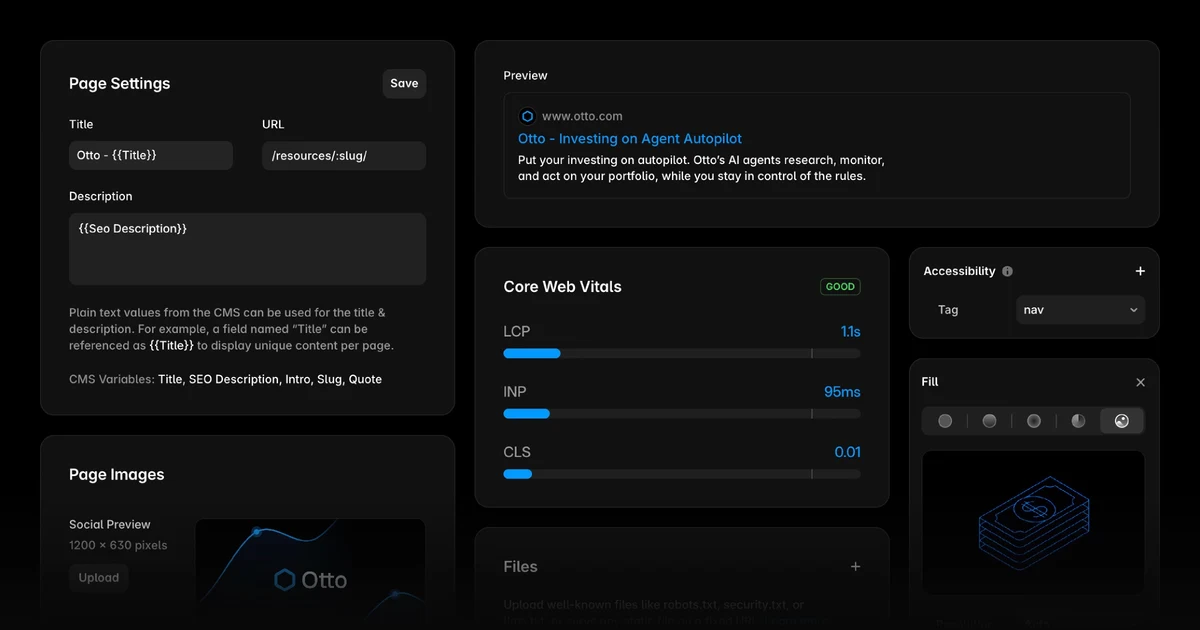Click the Accessibility info icon
This screenshot has width=1200, height=630.
tap(1007, 271)
